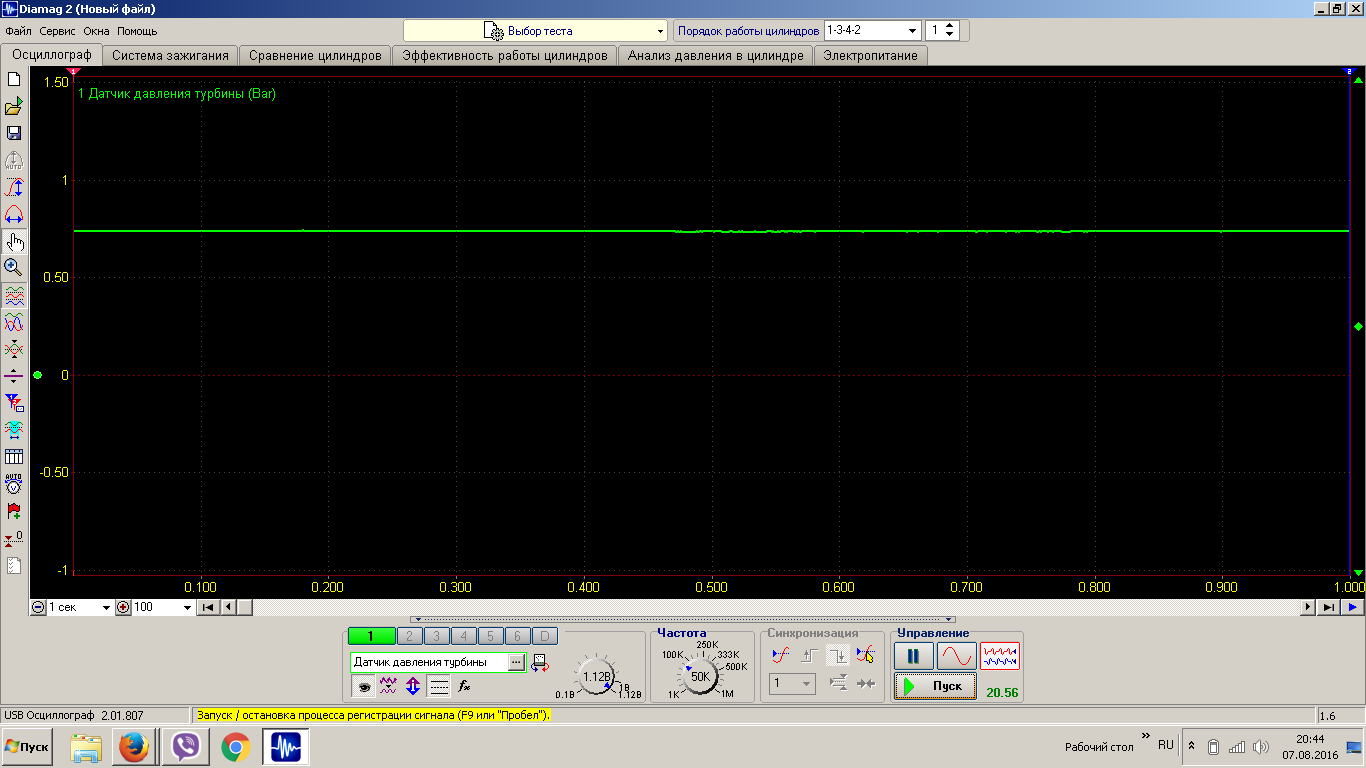
Task: Jump to the recording end button
Action: pyautogui.click(x=1328, y=607)
